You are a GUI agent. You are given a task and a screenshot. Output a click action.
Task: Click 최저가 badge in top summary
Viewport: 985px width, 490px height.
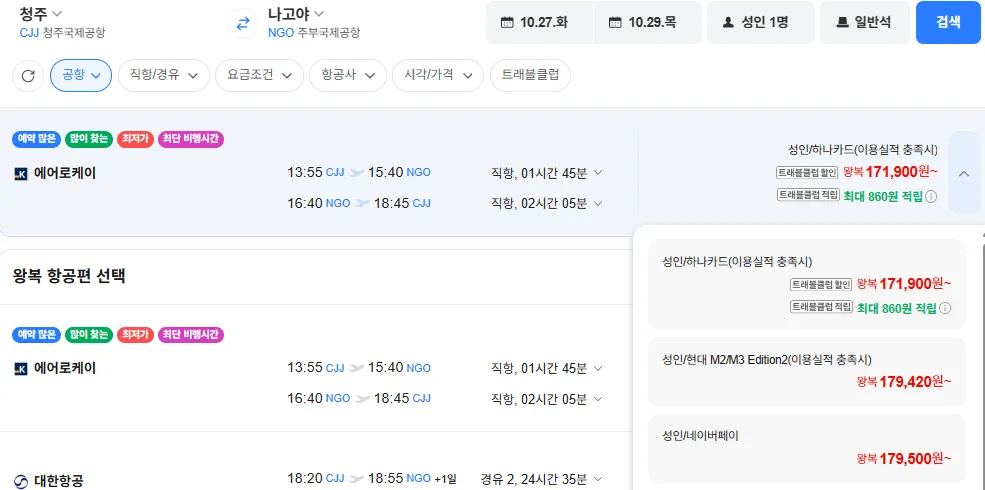135,139
